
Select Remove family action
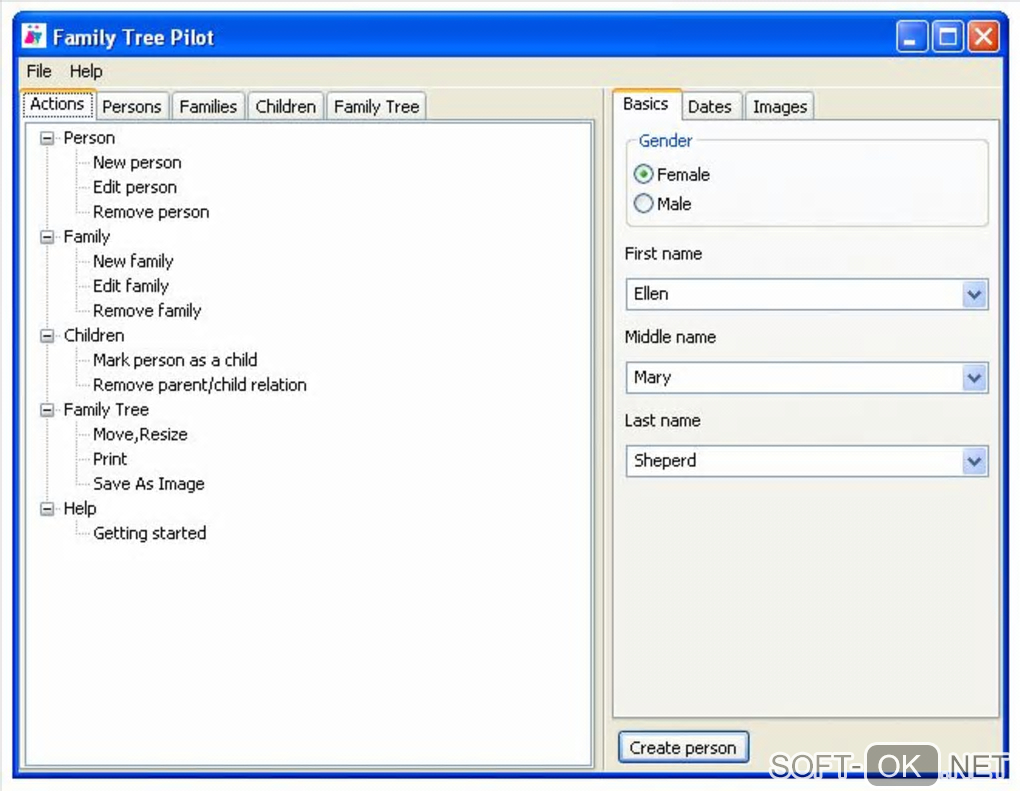tap(147, 311)
